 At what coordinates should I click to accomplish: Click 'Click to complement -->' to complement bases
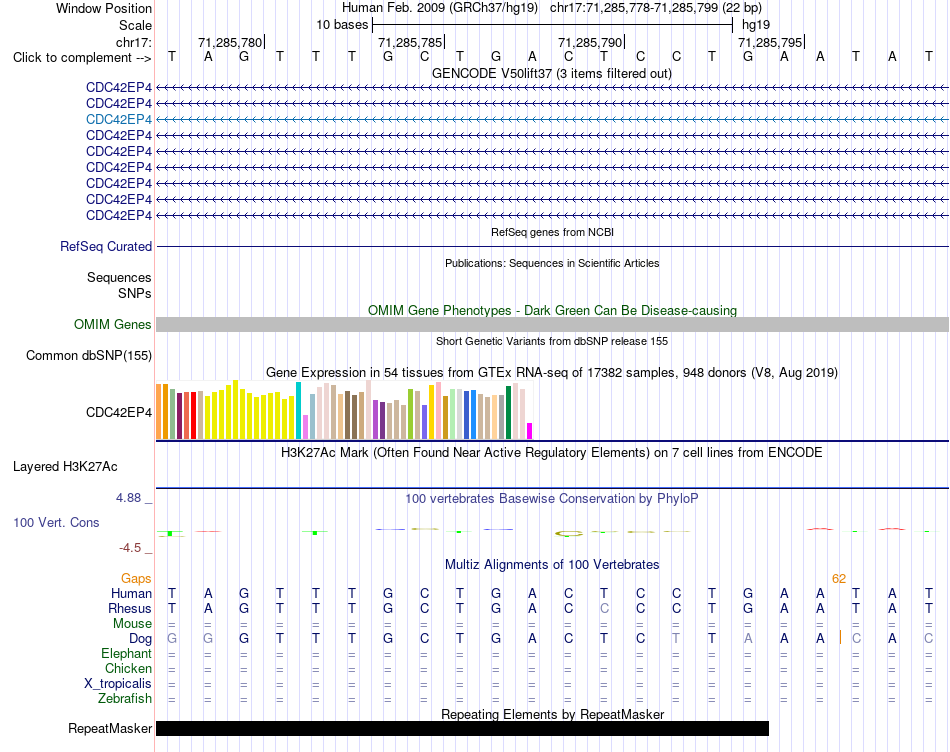click(x=82, y=58)
